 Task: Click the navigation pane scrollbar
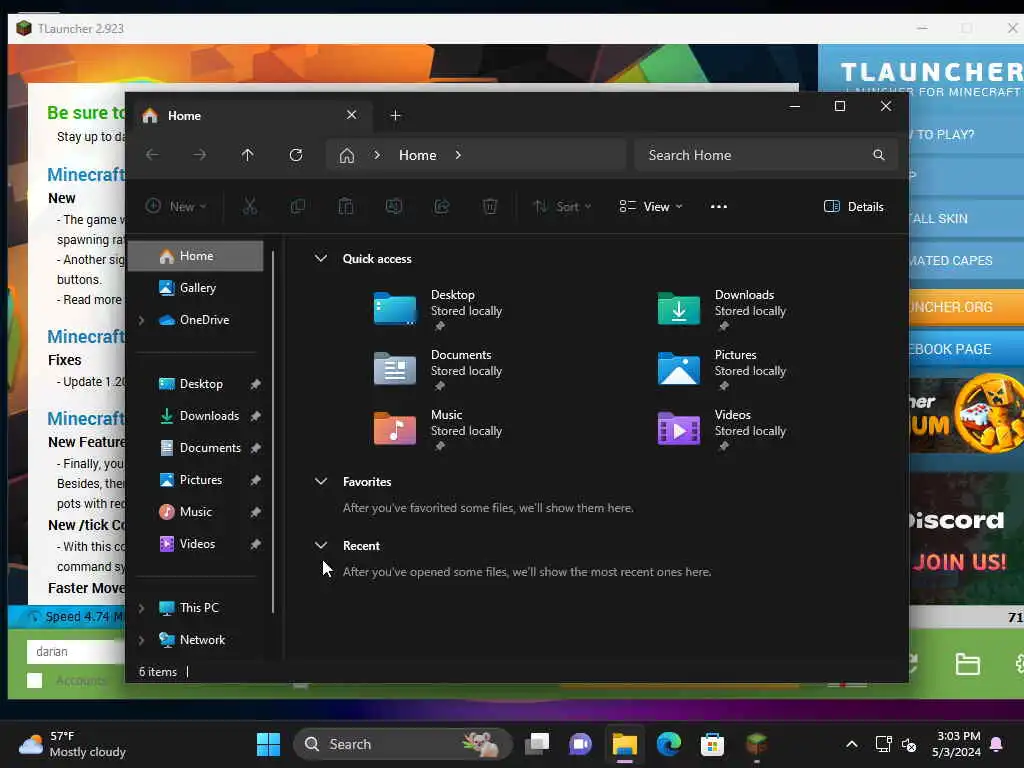273,431
